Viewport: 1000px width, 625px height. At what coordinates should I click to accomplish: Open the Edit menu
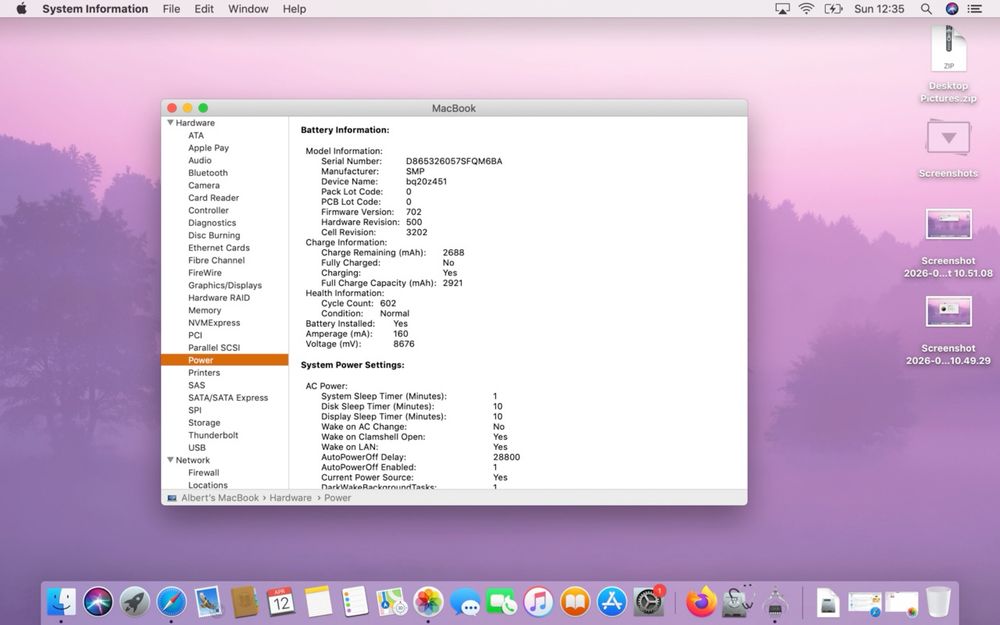204,9
